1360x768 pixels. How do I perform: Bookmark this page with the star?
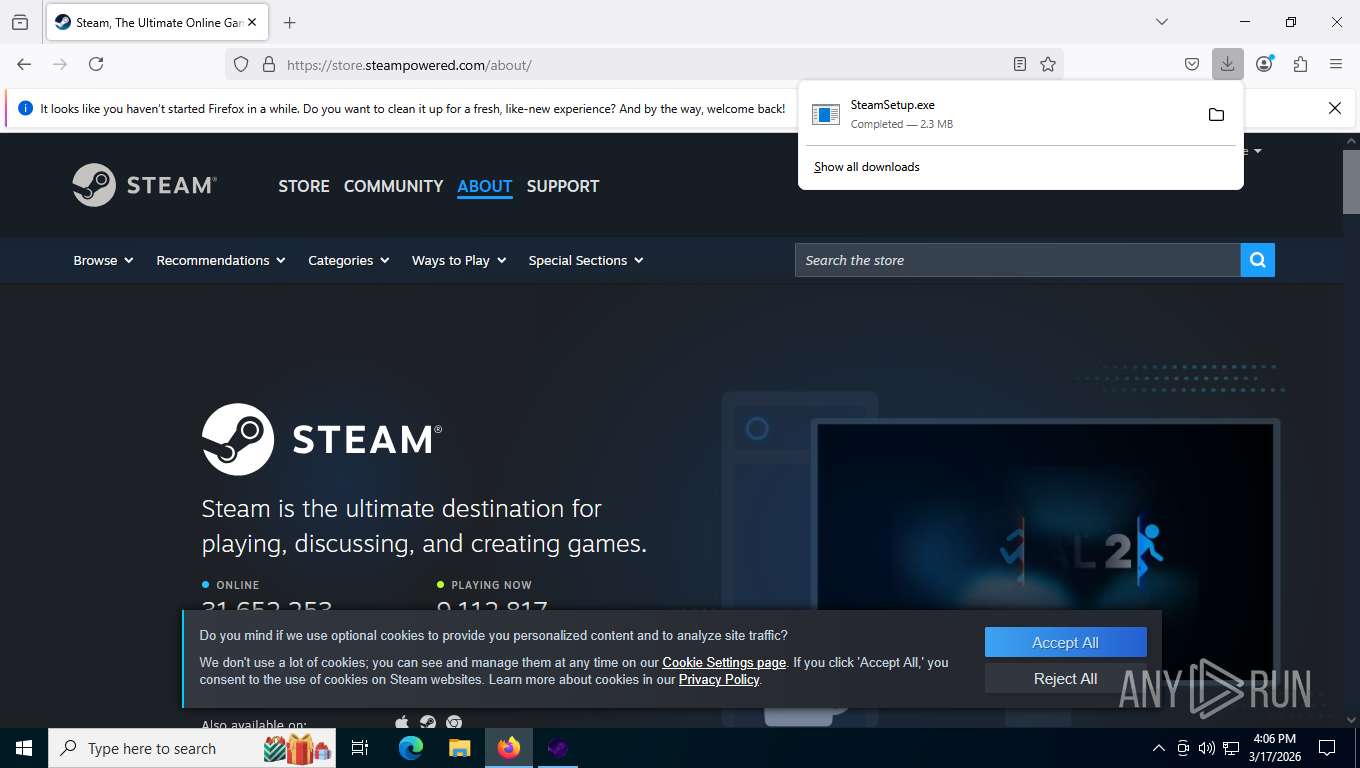(x=1048, y=64)
